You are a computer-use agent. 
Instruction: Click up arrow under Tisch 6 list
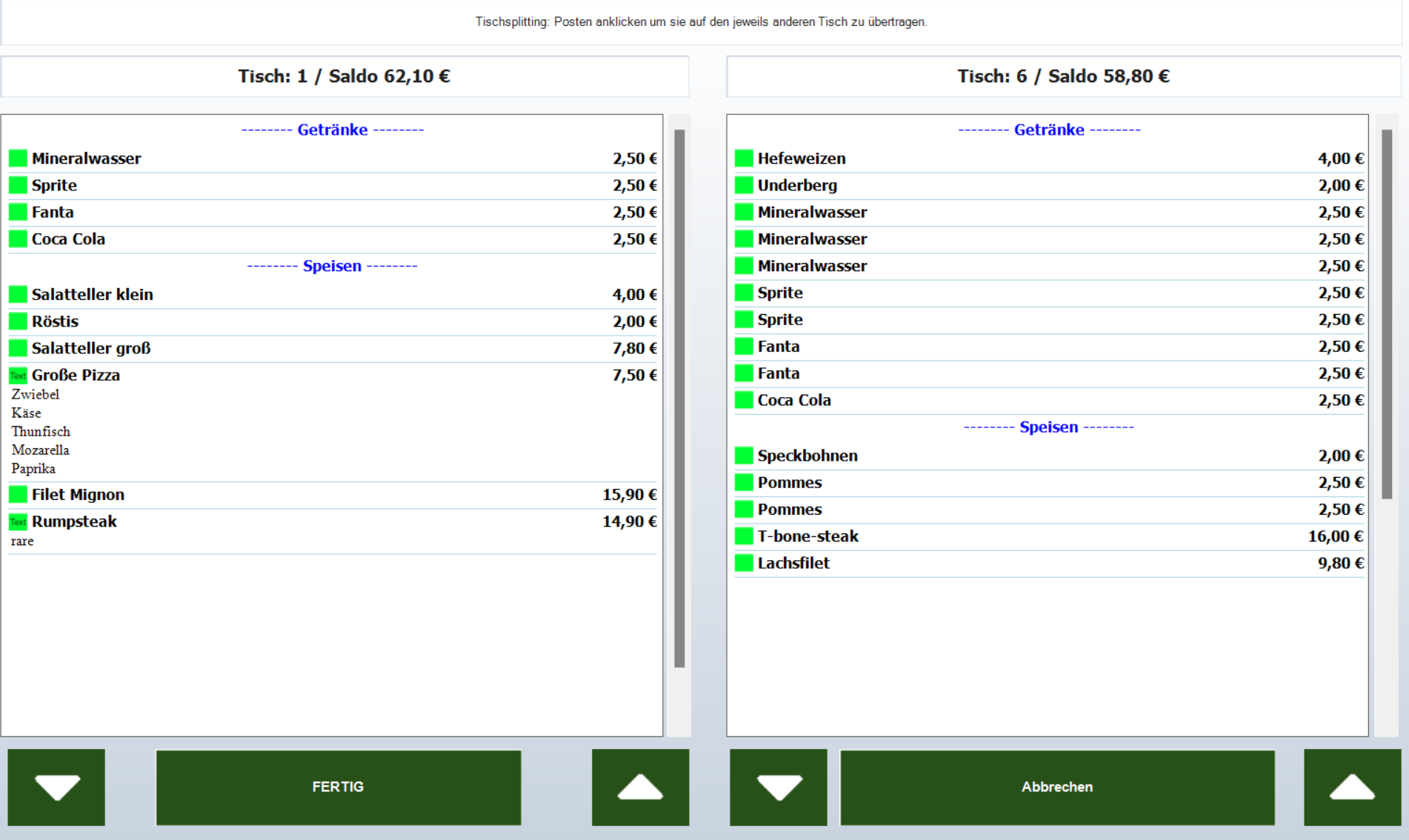tap(1352, 787)
